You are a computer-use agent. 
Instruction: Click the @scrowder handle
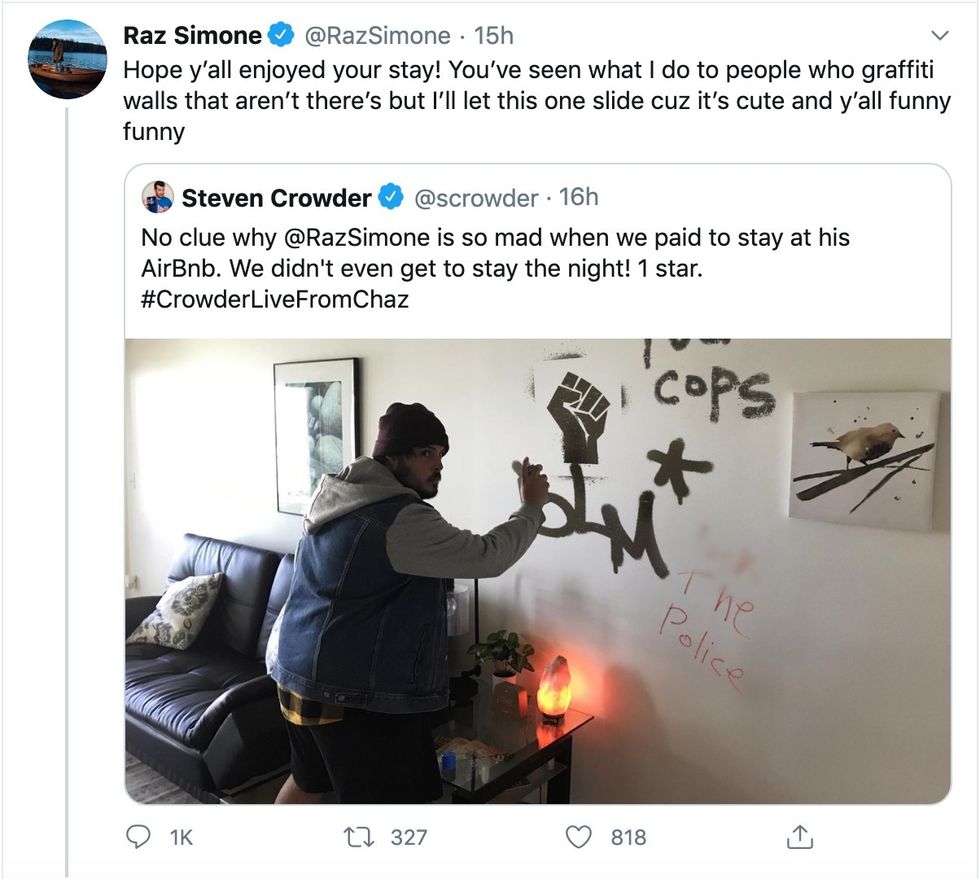coord(475,198)
